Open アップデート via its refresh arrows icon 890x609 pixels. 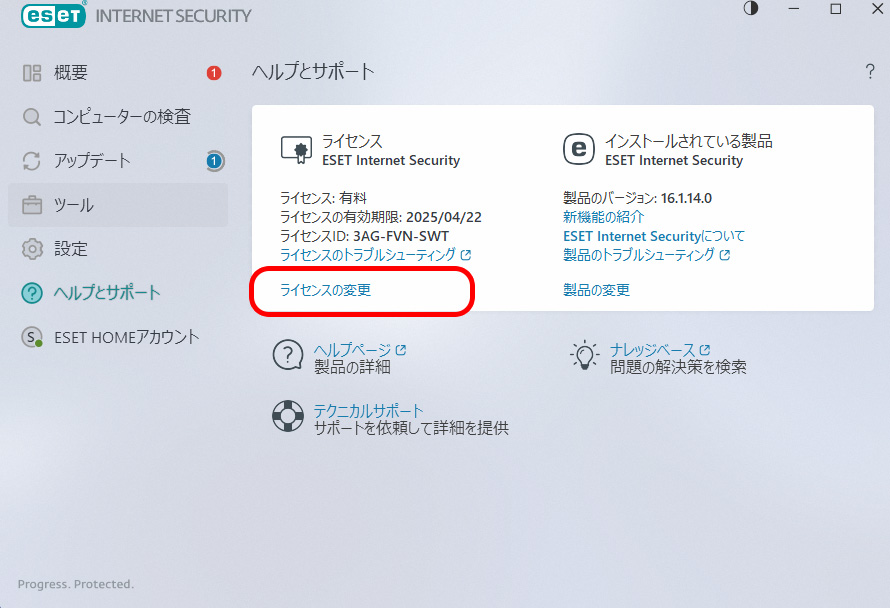tap(32, 161)
